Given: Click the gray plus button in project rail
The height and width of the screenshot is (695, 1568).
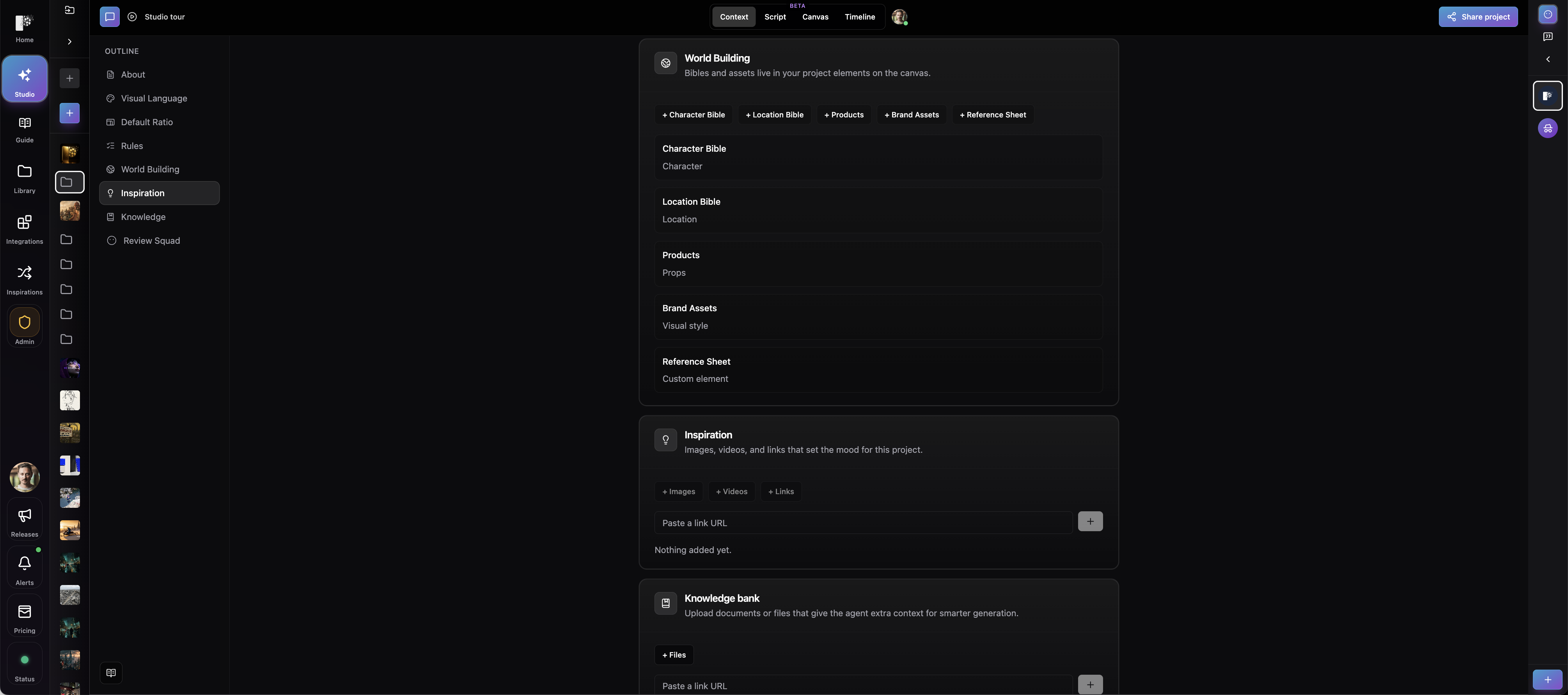Looking at the screenshot, I should pos(69,78).
